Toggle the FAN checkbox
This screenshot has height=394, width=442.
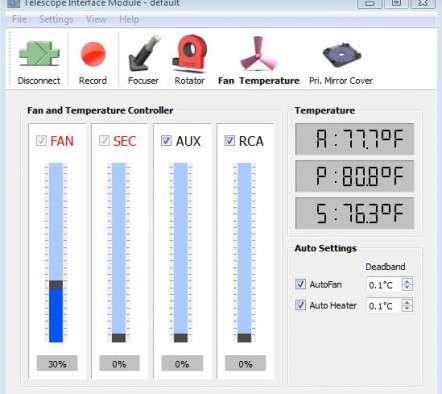41,141
